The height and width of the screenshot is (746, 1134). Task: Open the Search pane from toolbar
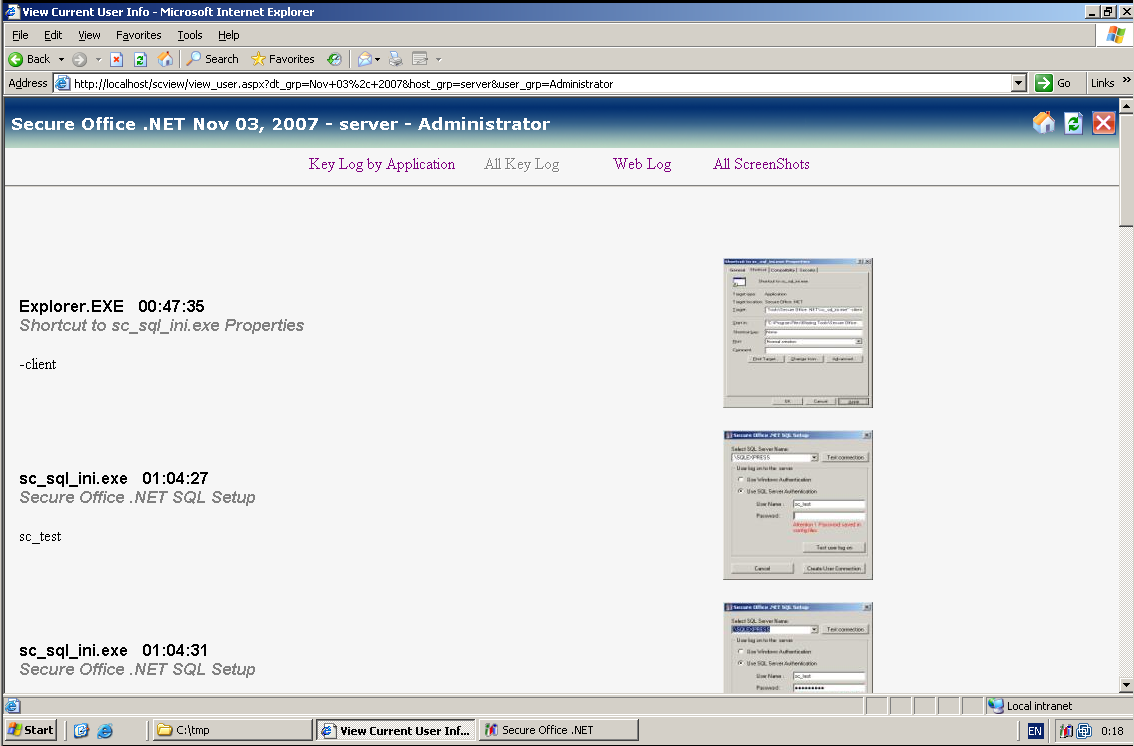pos(212,59)
